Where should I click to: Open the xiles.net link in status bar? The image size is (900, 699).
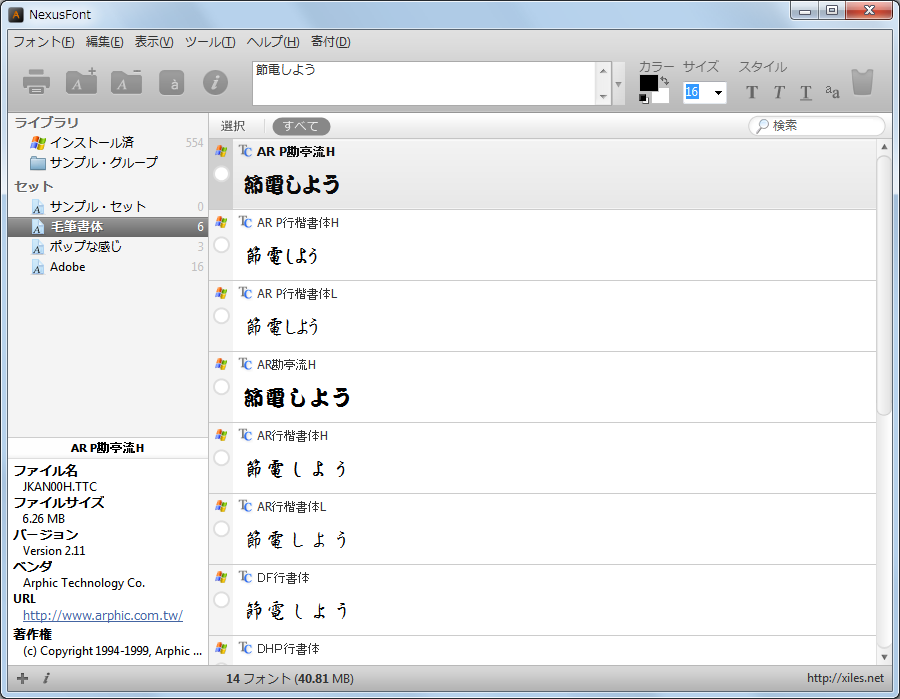tap(845, 678)
